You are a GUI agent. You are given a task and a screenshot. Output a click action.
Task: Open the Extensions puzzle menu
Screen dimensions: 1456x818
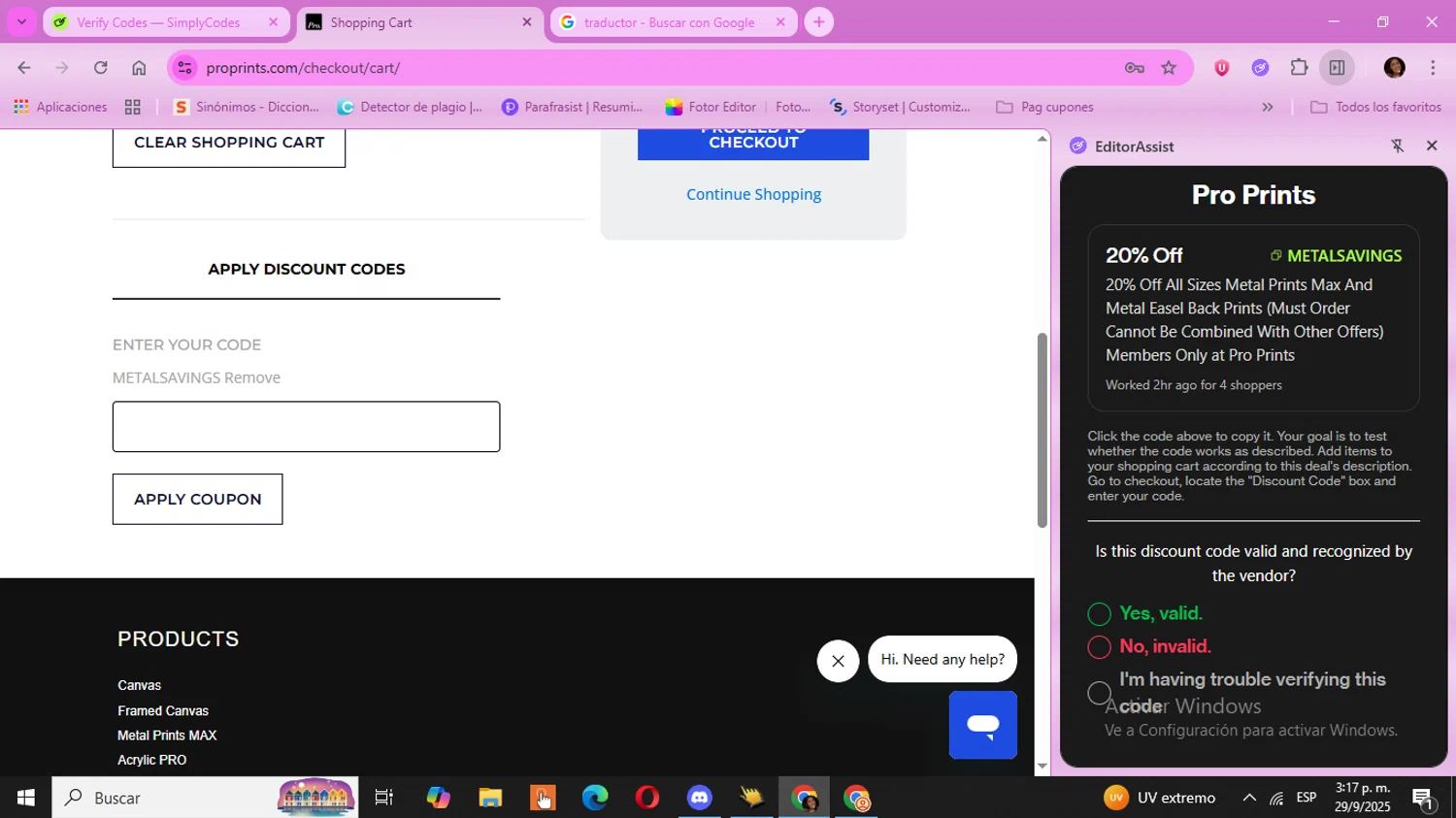[1299, 68]
